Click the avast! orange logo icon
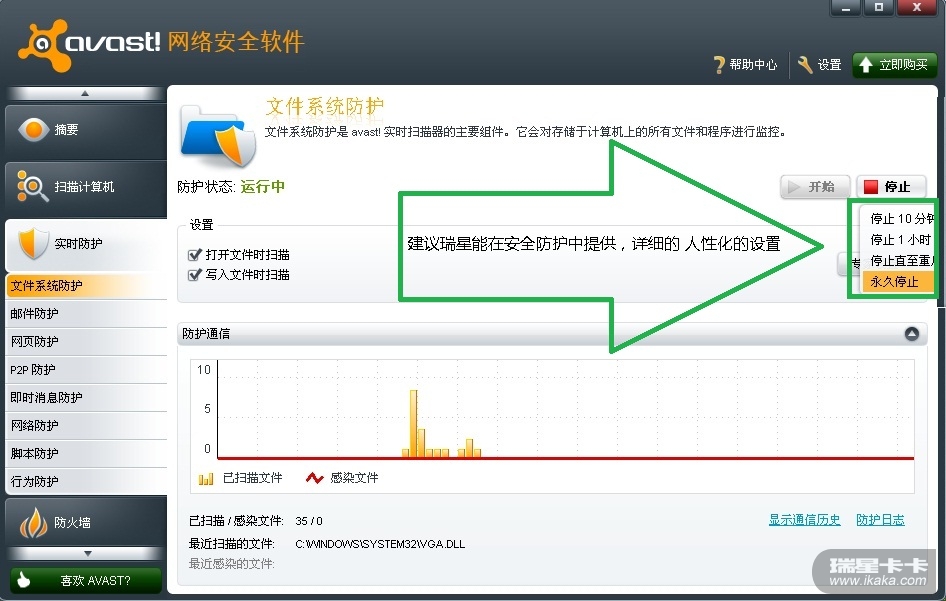 43,45
